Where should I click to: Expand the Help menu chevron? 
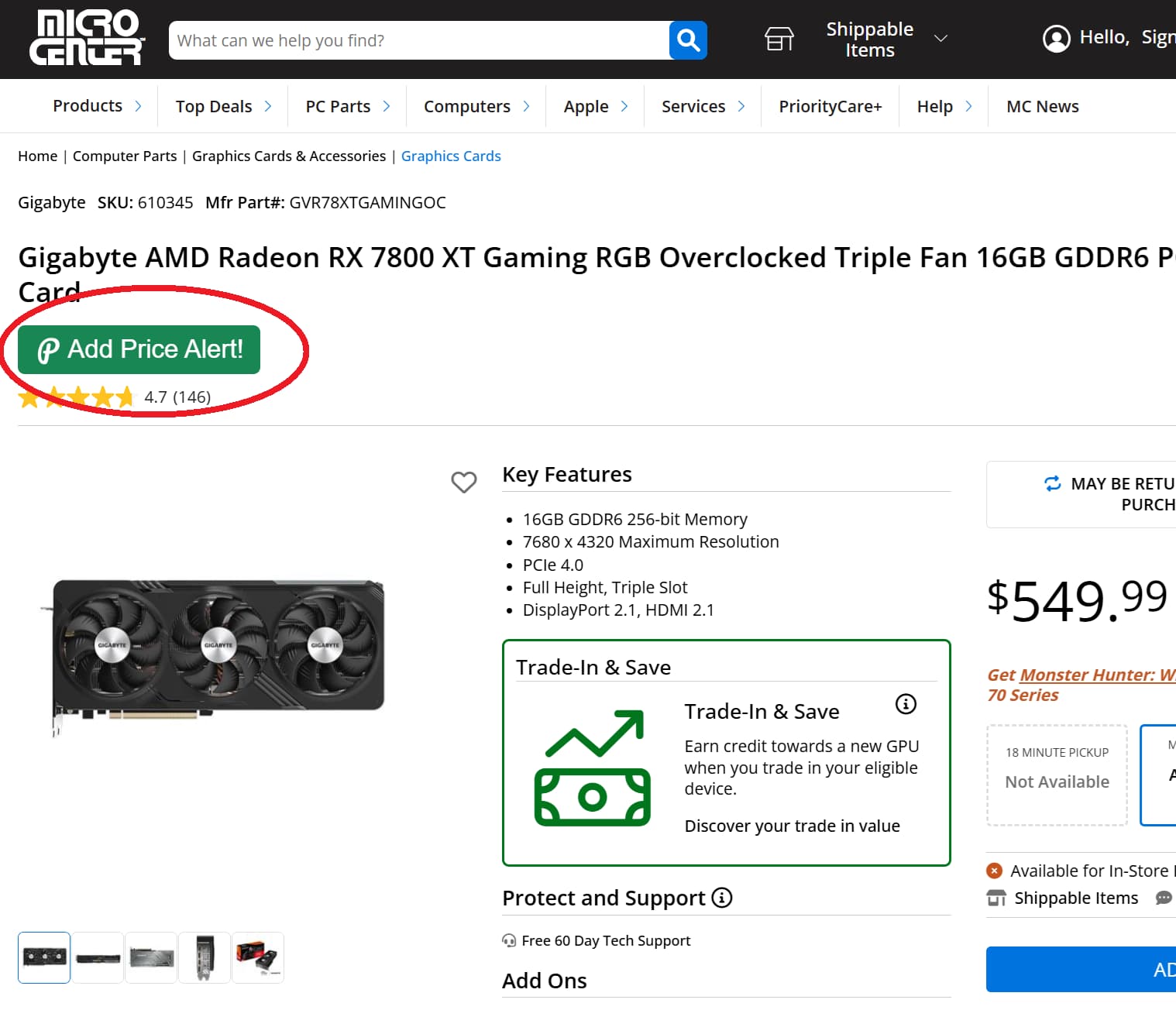coord(970,106)
